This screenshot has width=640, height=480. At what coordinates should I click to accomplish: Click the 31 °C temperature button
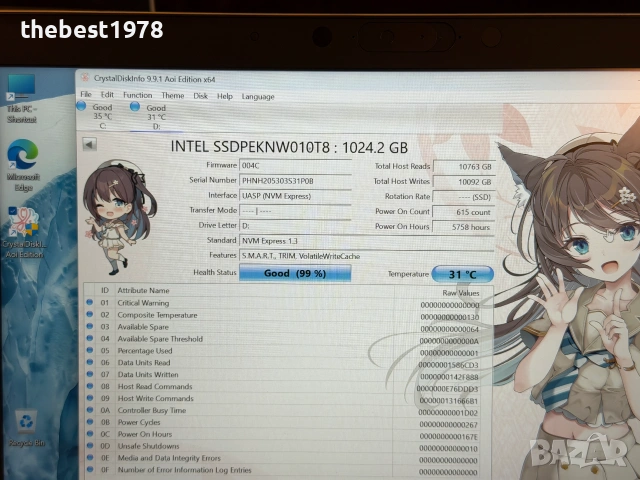coord(462,274)
